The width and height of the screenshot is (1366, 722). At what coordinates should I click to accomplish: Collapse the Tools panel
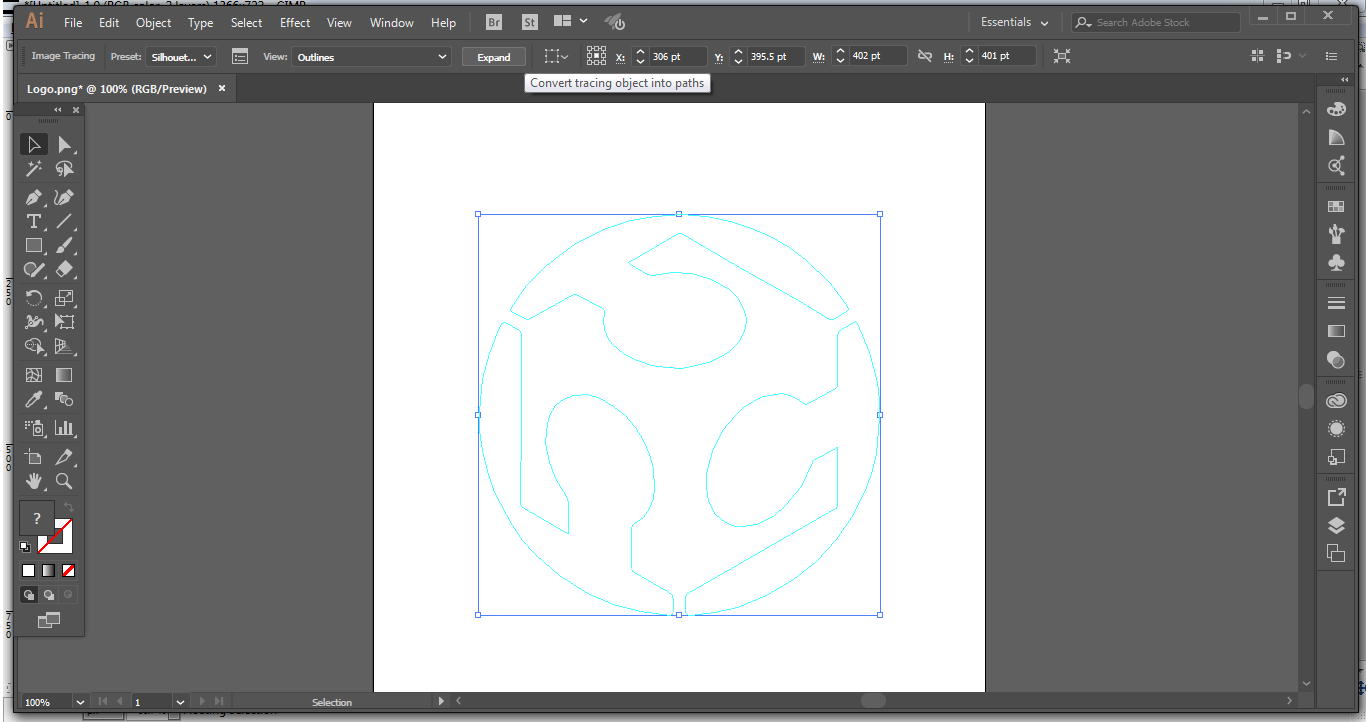pos(58,110)
